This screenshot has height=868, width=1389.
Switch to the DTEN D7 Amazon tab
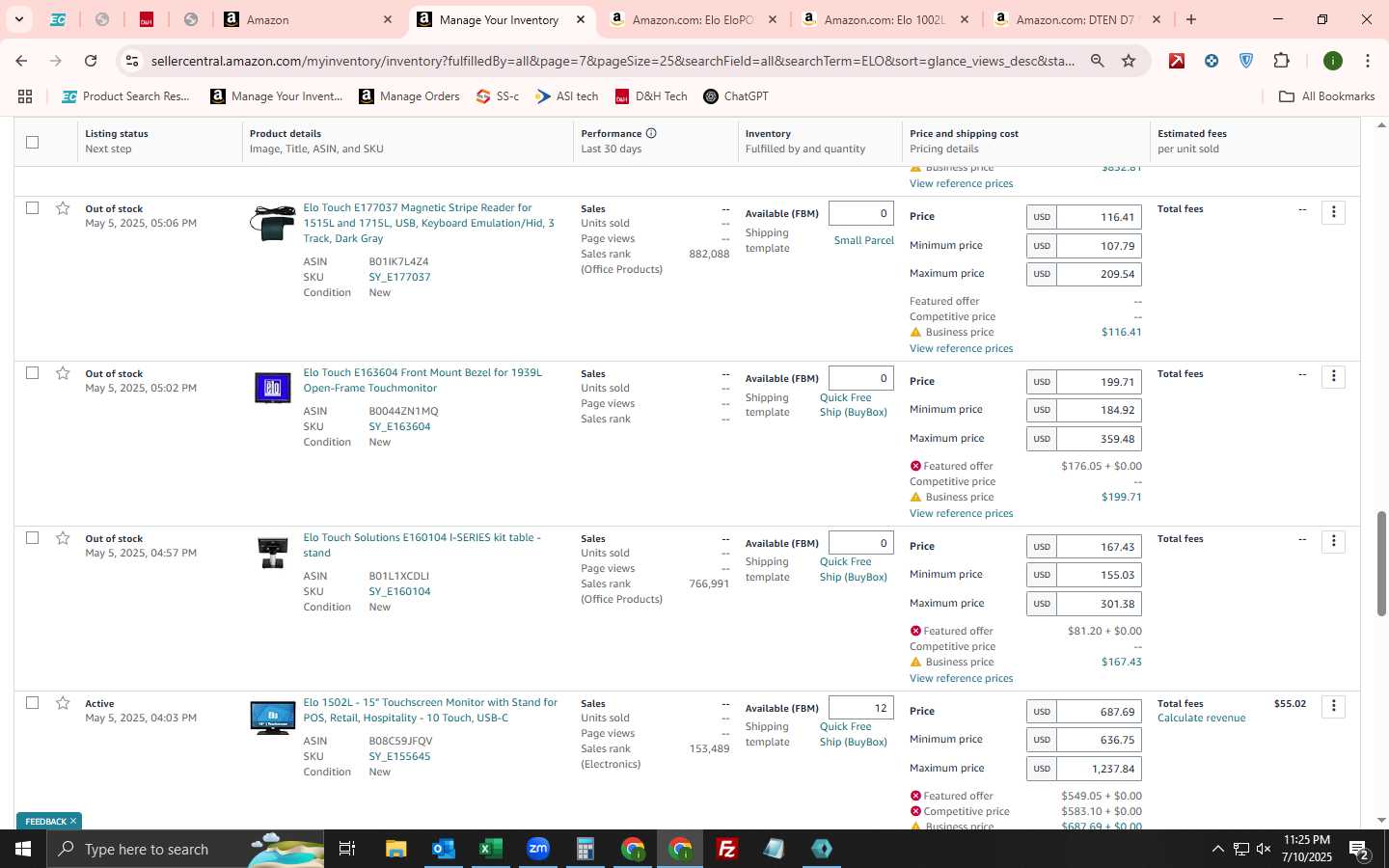coord(1077,19)
